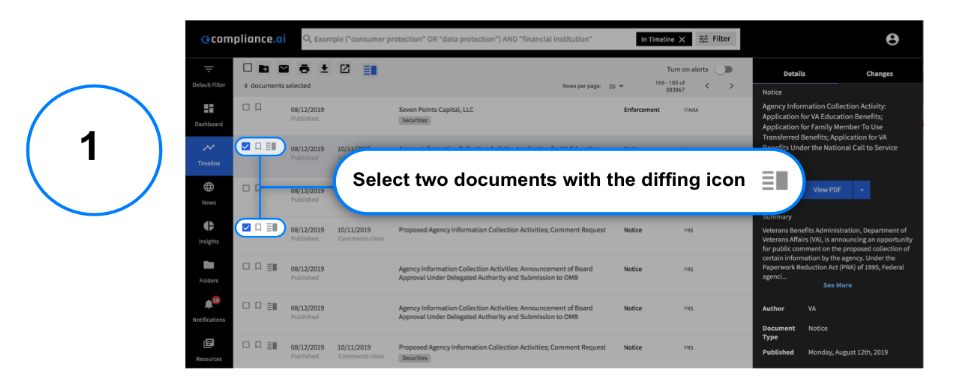Click the print toolbar icon
This screenshot has height=388, width=962.
pos(304,69)
